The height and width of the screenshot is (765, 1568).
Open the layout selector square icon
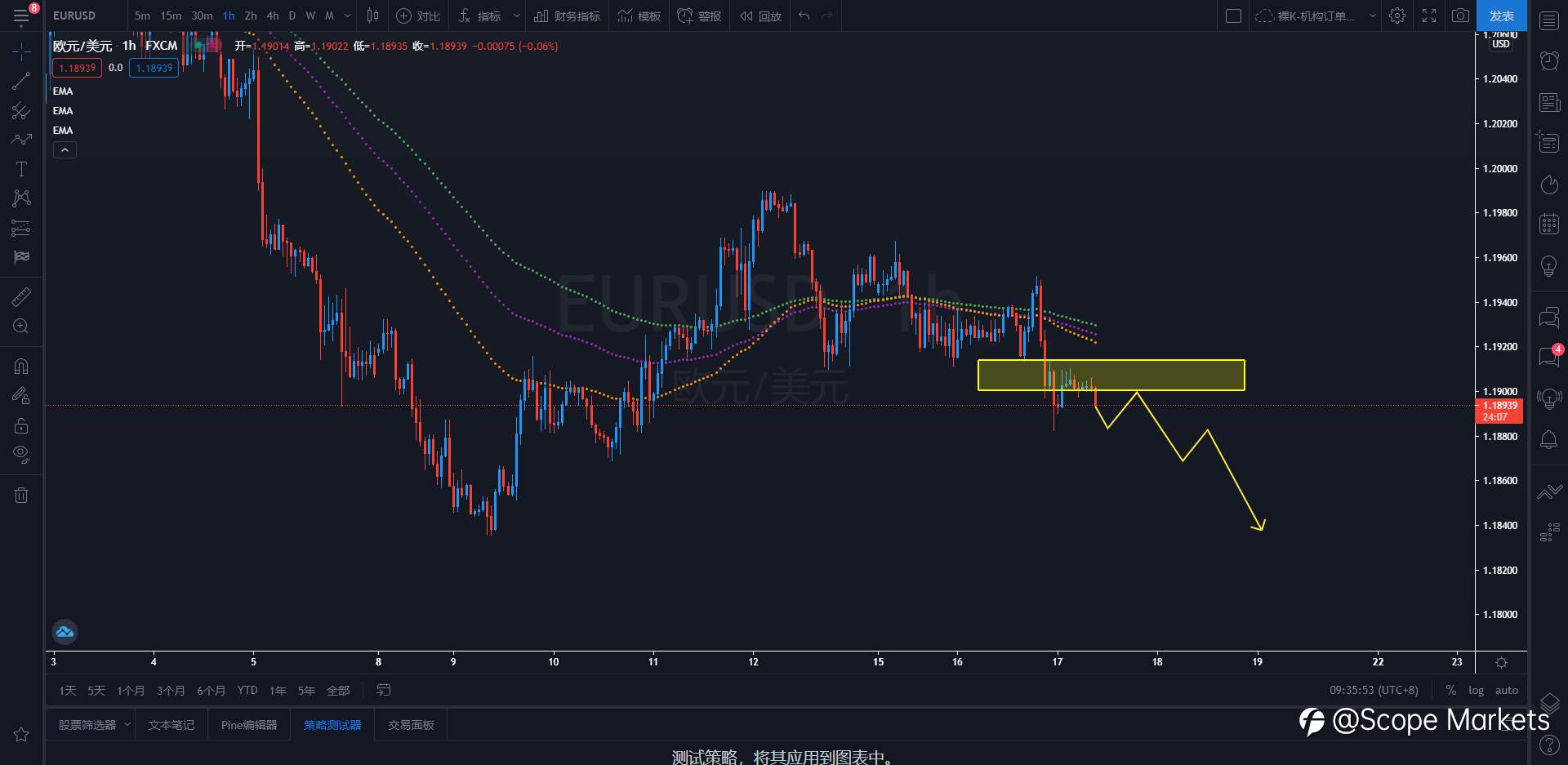(1234, 16)
